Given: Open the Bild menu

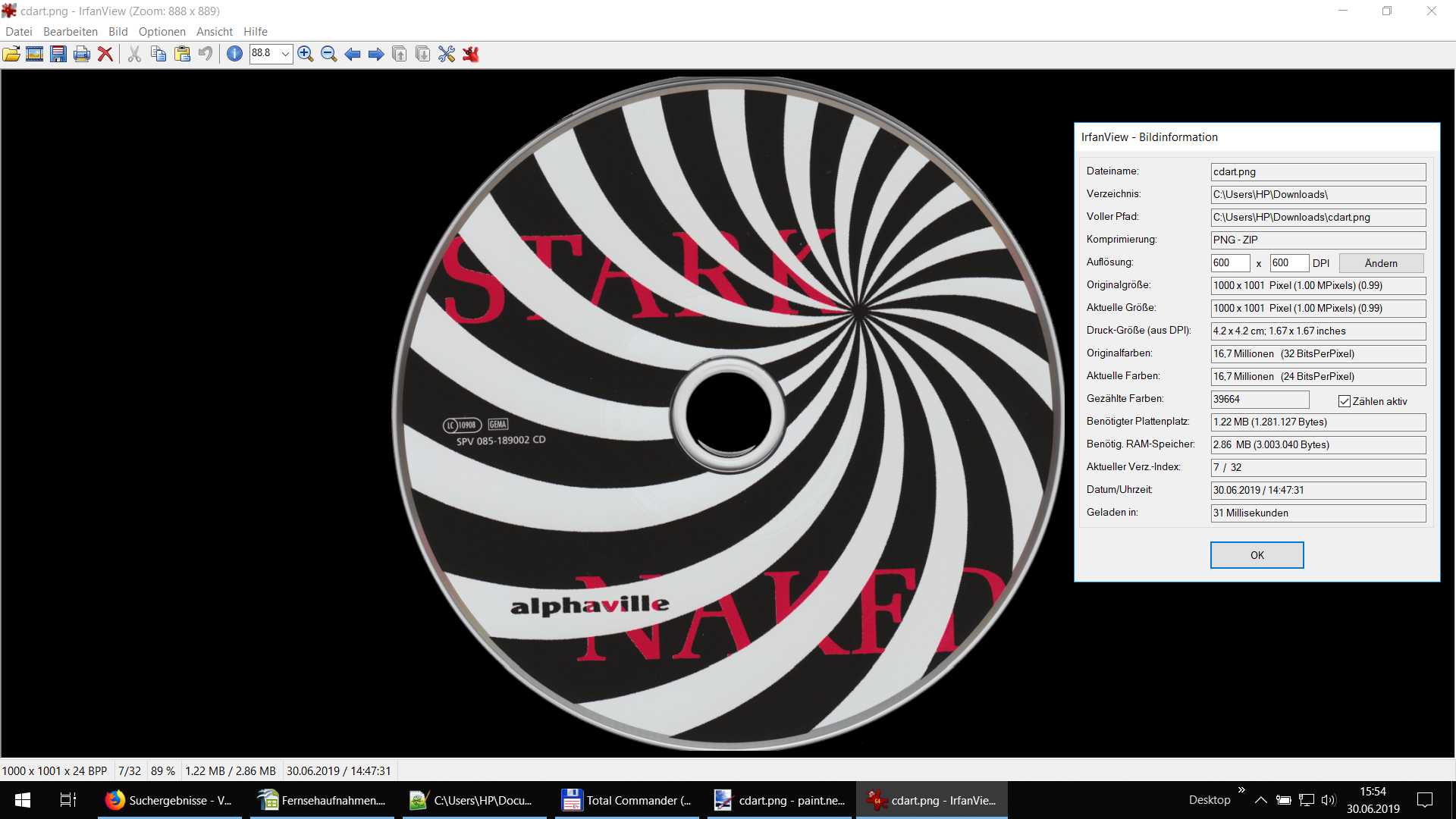Looking at the screenshot, I should point(118,31).
